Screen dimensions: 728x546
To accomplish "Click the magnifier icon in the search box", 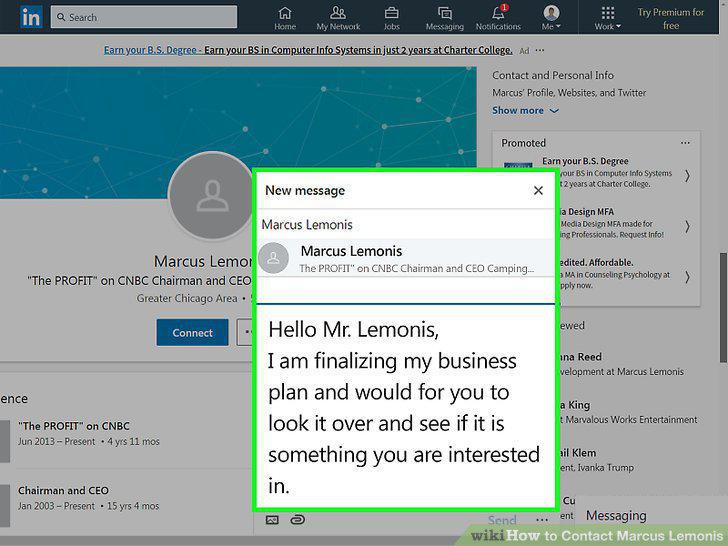I will 61,17.
